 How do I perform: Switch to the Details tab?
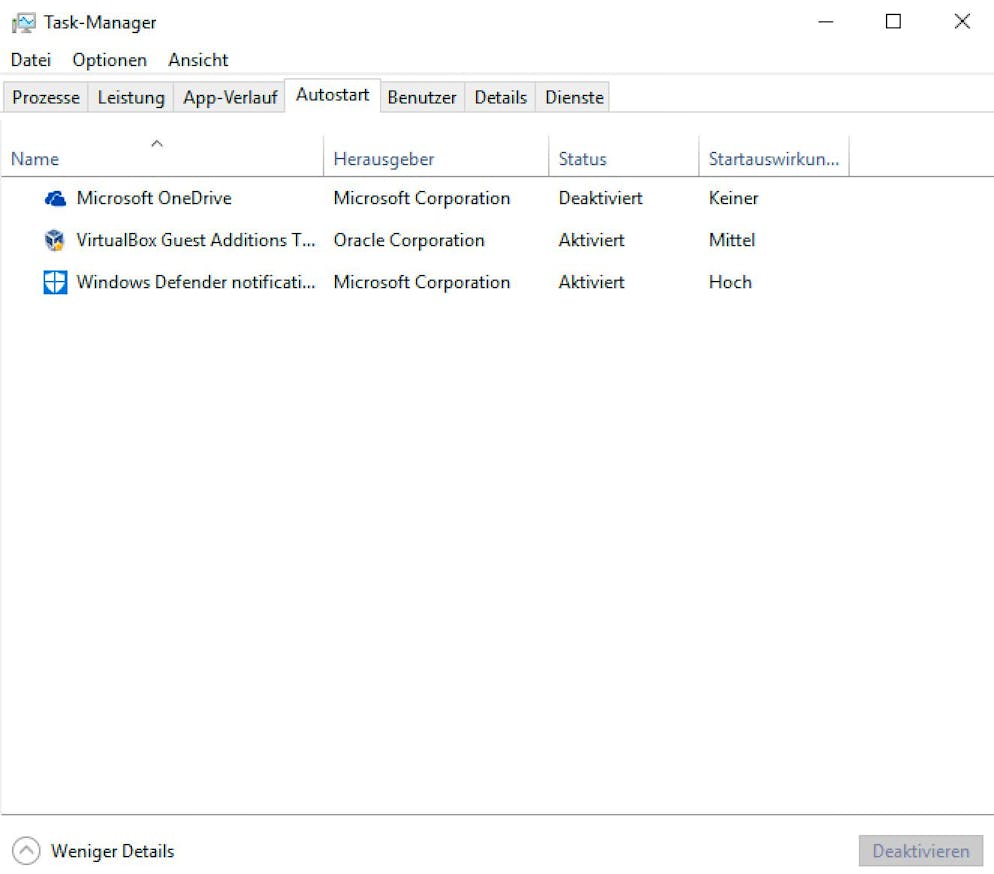tap(501, 98)
